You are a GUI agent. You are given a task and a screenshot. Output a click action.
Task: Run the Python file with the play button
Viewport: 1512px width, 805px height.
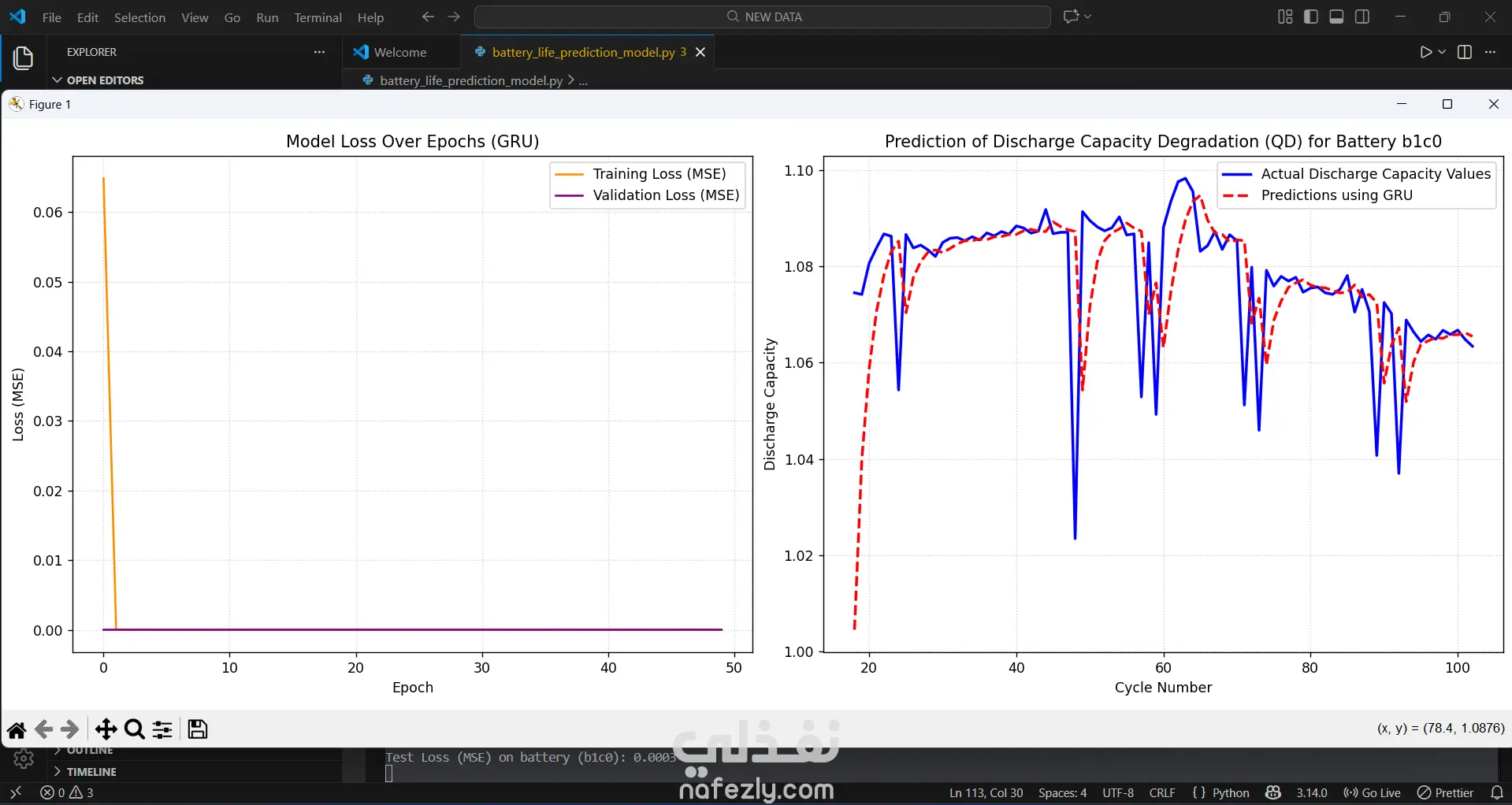tap(1425, 52)
